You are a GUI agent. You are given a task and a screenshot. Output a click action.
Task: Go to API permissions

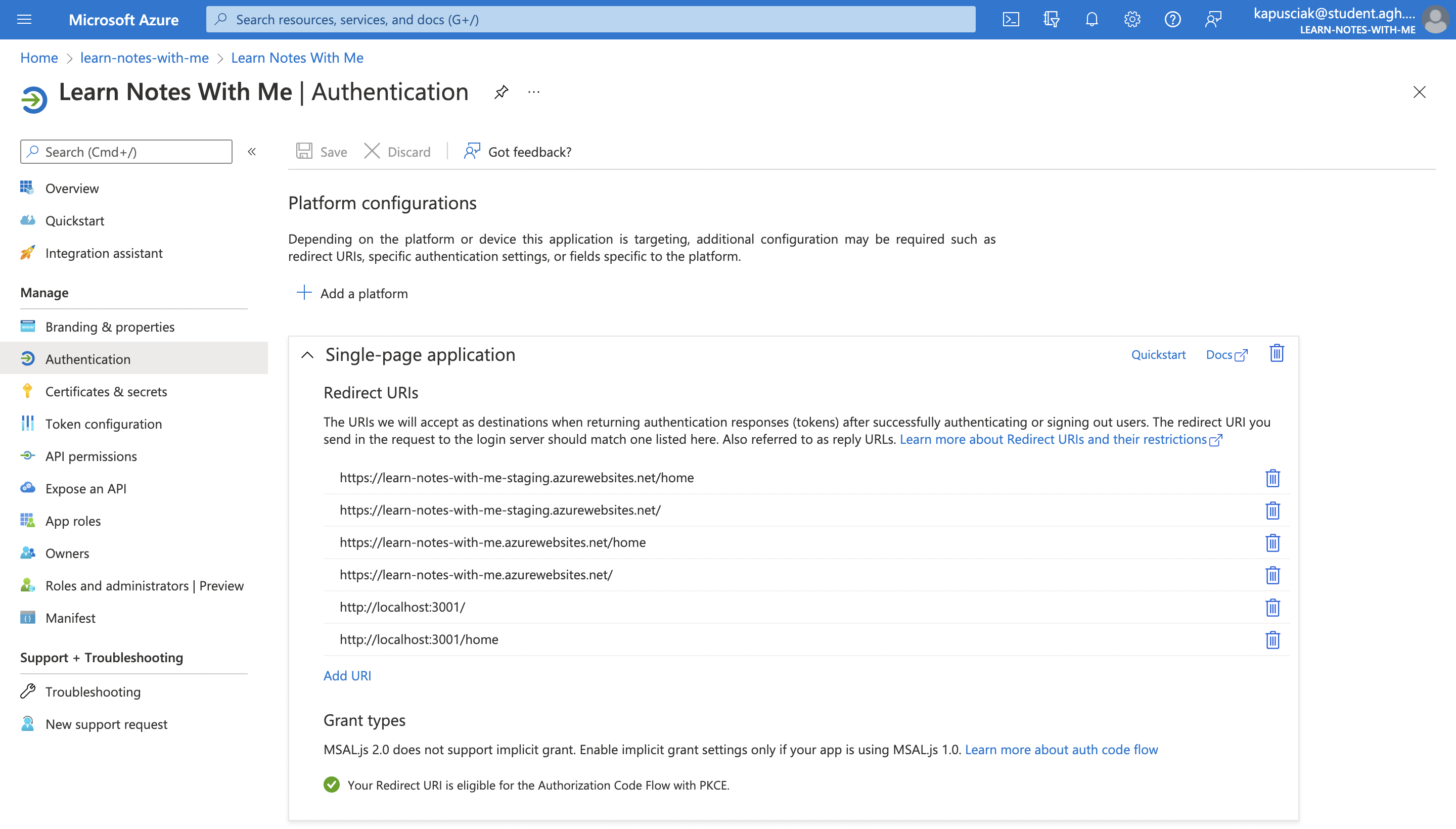pos(91,456)
